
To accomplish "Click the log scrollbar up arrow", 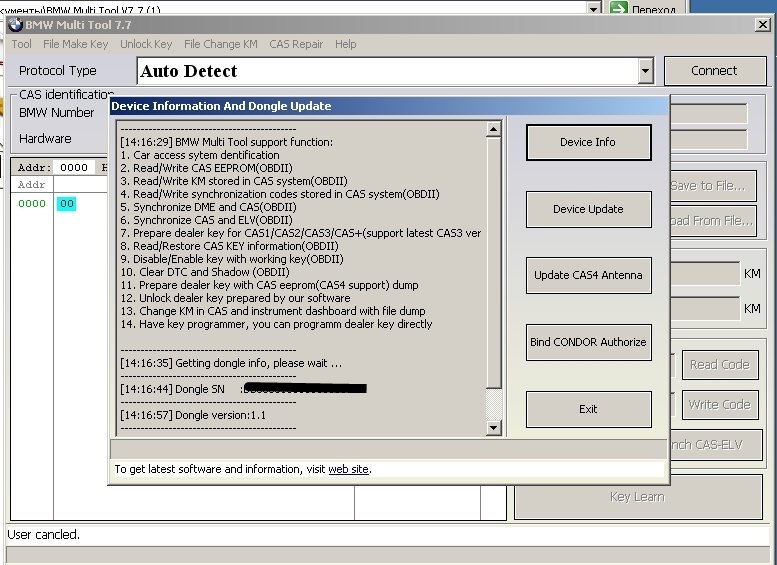I will coord(494,129).
